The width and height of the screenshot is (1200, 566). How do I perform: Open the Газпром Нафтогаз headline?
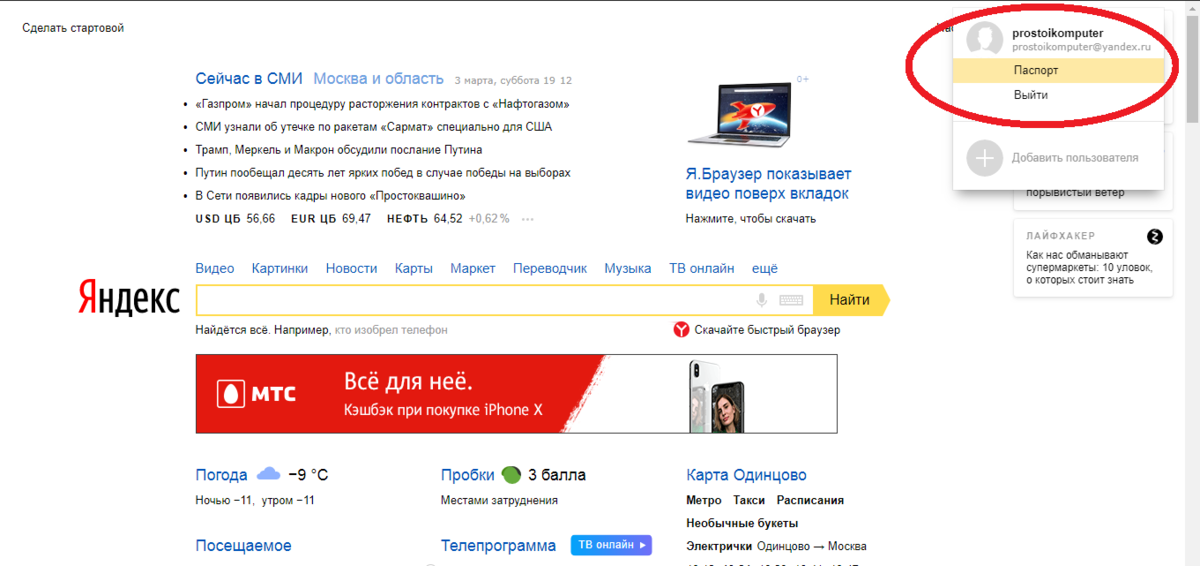pyautogui.click(x=383, y=104)
